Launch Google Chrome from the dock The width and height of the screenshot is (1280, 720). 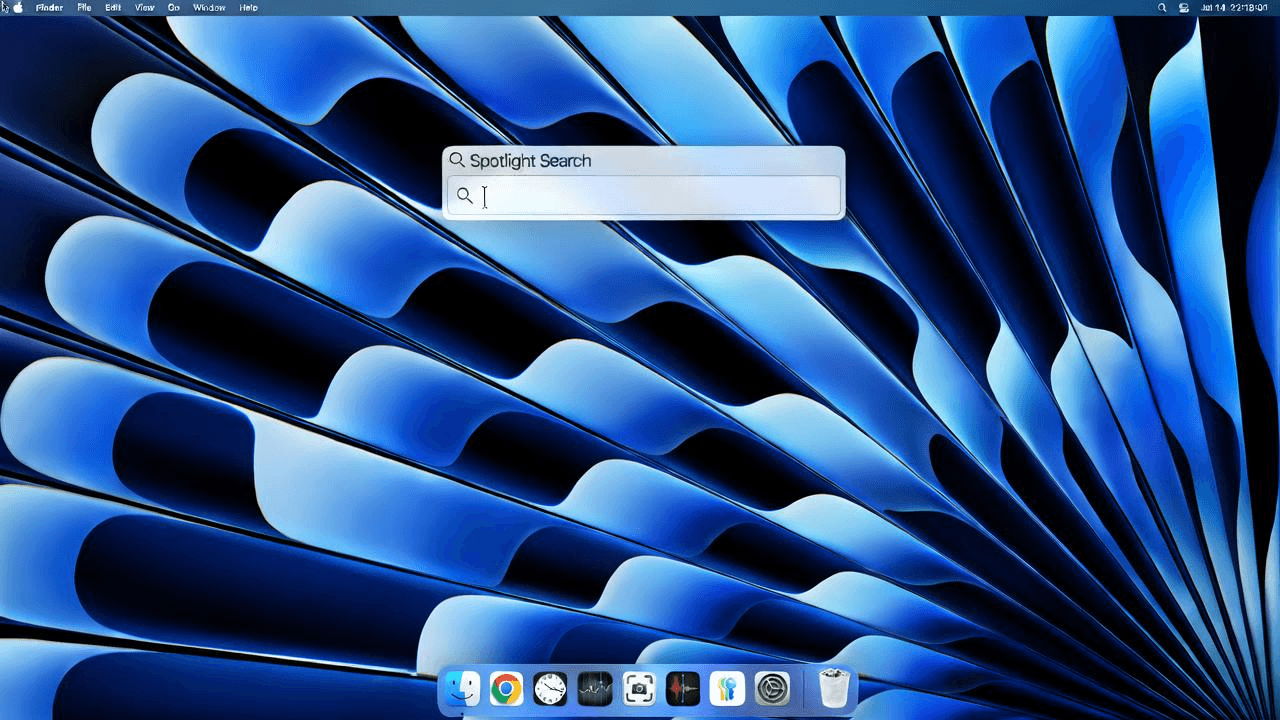pyautogui.click(x=506, y=689)
